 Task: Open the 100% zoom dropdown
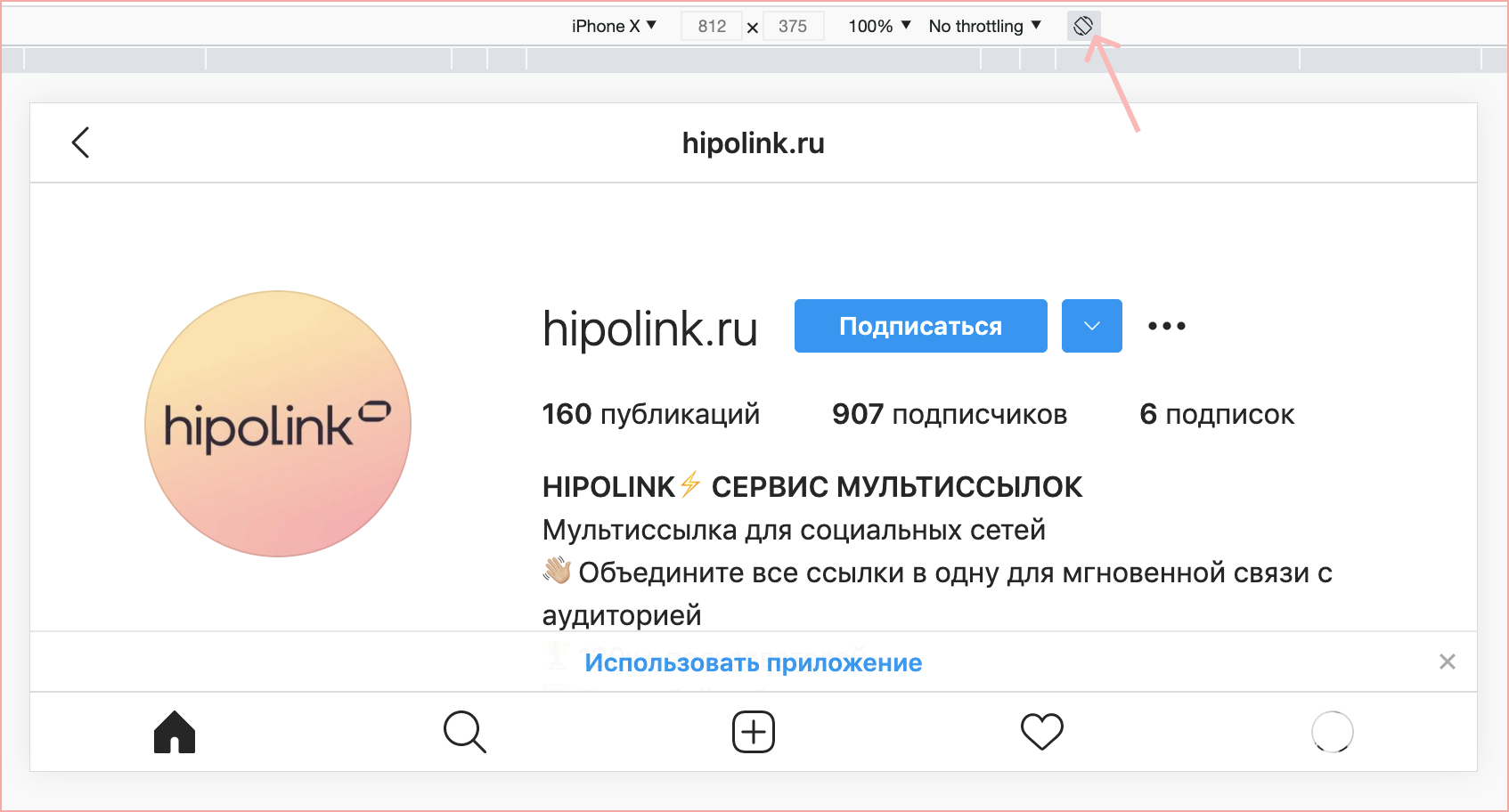(879, 26)
